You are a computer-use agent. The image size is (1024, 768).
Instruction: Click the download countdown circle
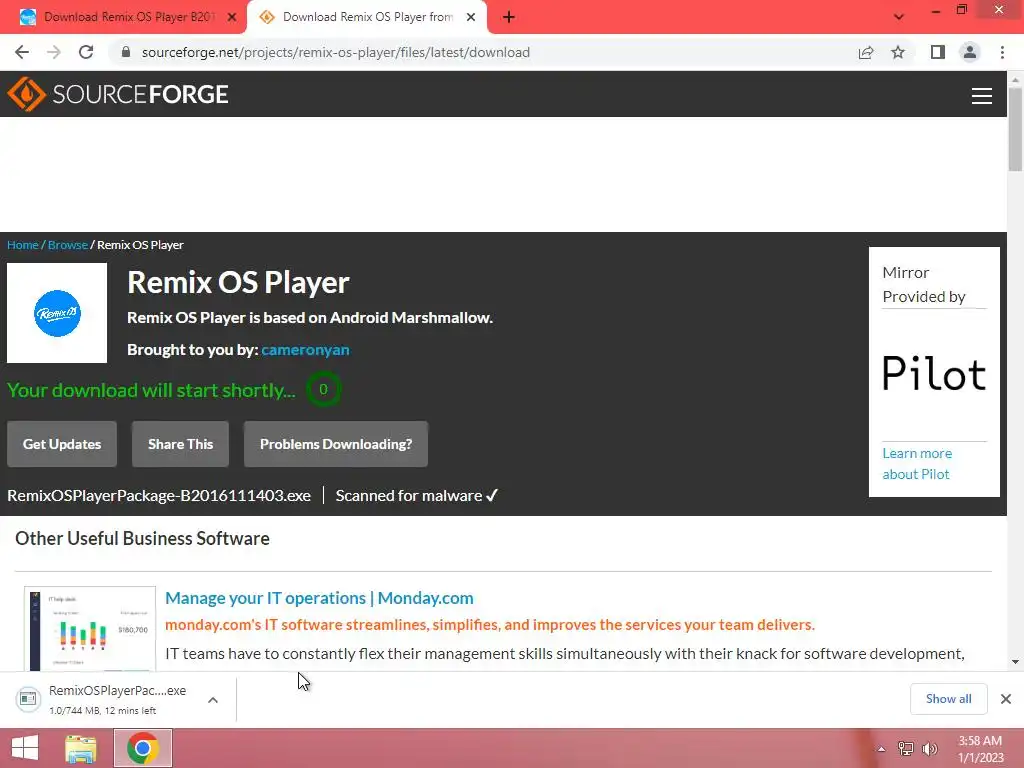click(323, 389)
